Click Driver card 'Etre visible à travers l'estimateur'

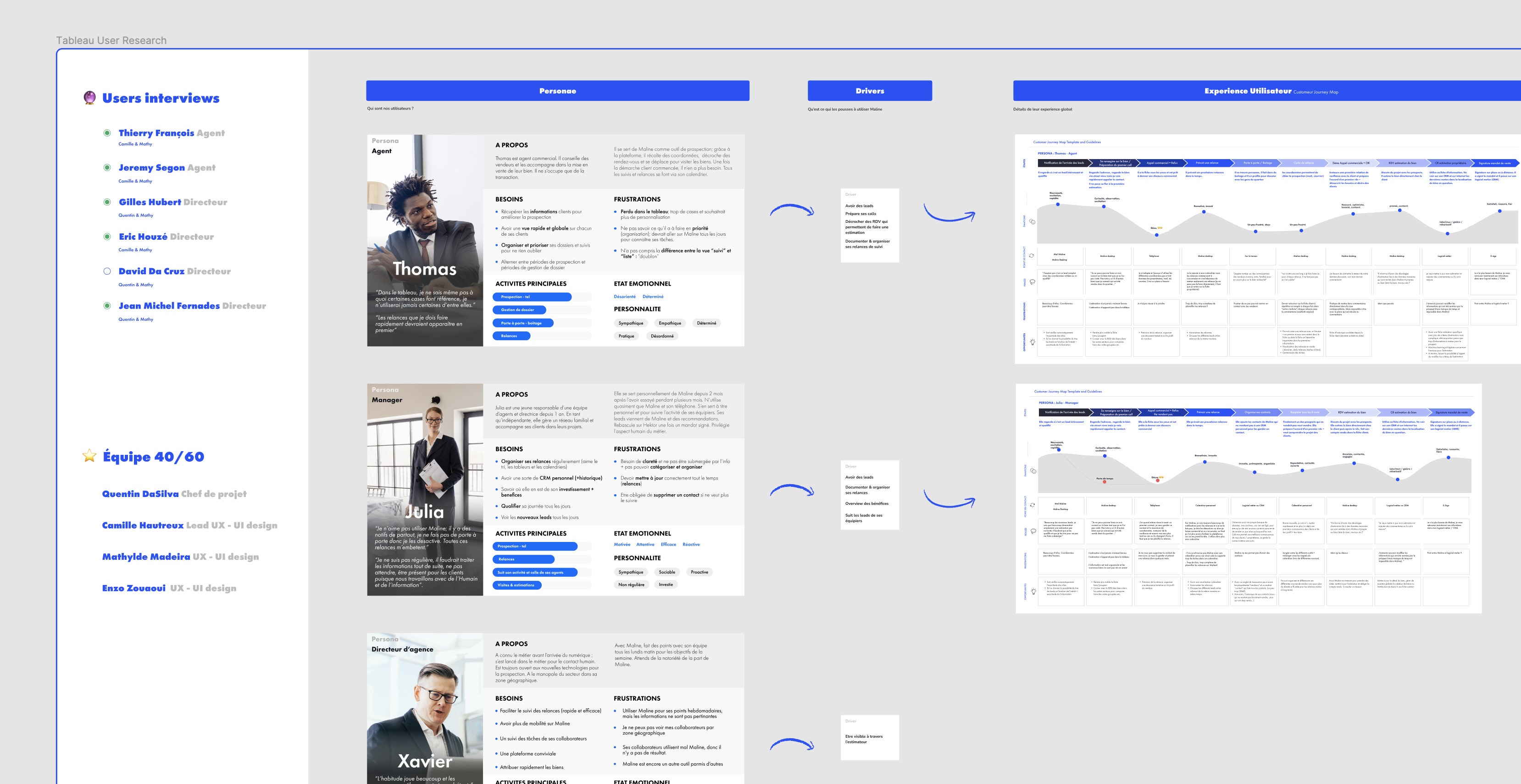[870, 737]
